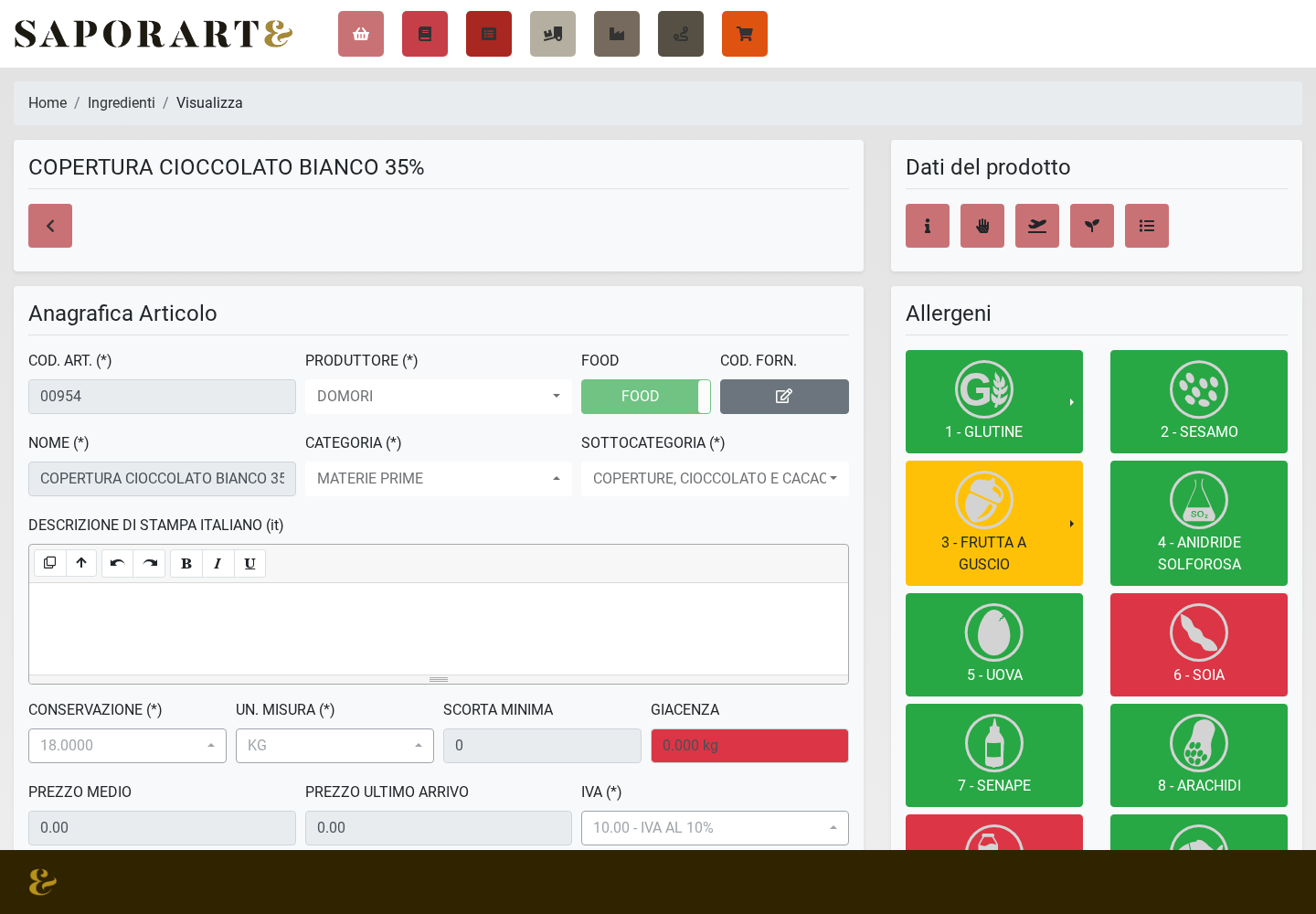Open the list icon product section
This screenshot has height=914, width=1316.
point(1147,226)
